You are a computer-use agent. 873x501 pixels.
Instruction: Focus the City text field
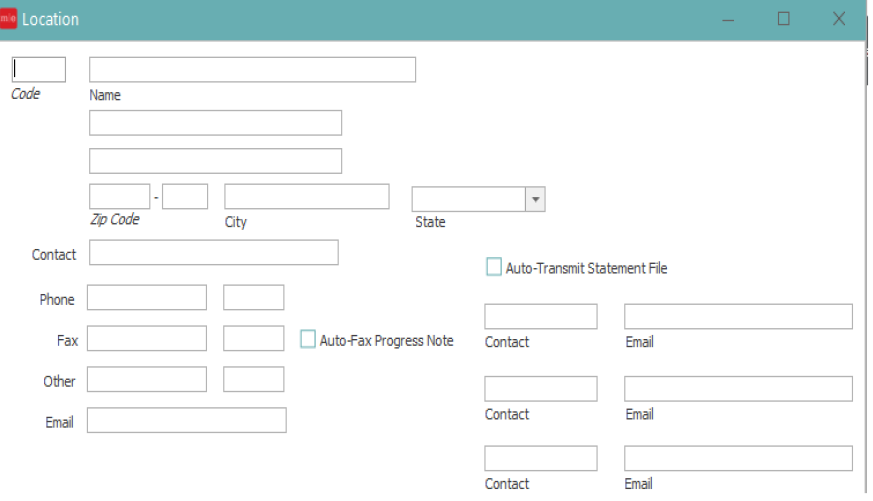(306, 196)
